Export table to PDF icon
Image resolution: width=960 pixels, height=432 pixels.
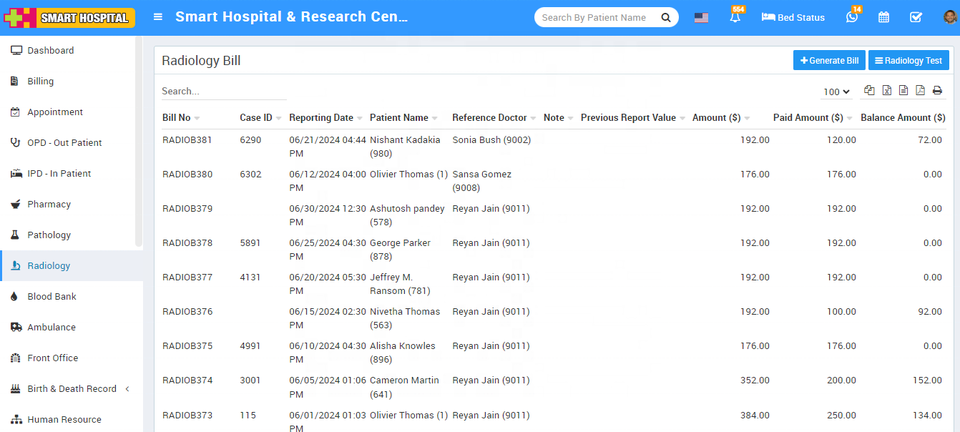pyautogui.click(x=920, y=91)
